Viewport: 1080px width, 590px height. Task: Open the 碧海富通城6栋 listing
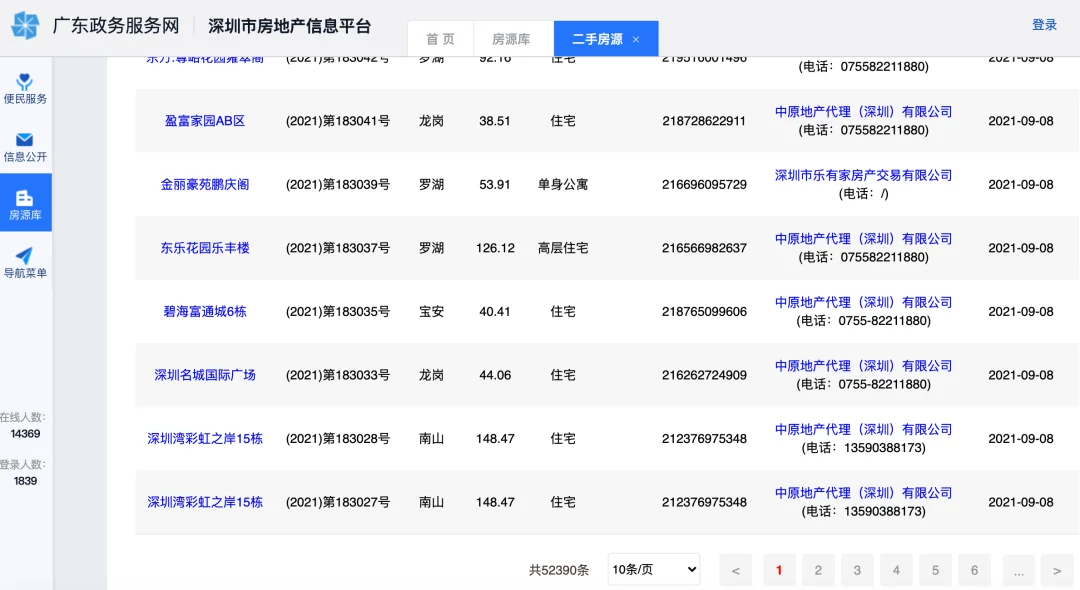pos(205,312)
